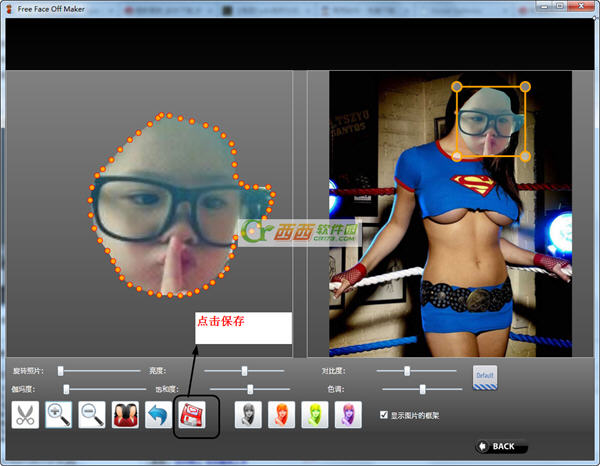Click top-right handle of orange face frame
Screen dimensions: 600x466
tap(526, 86)
